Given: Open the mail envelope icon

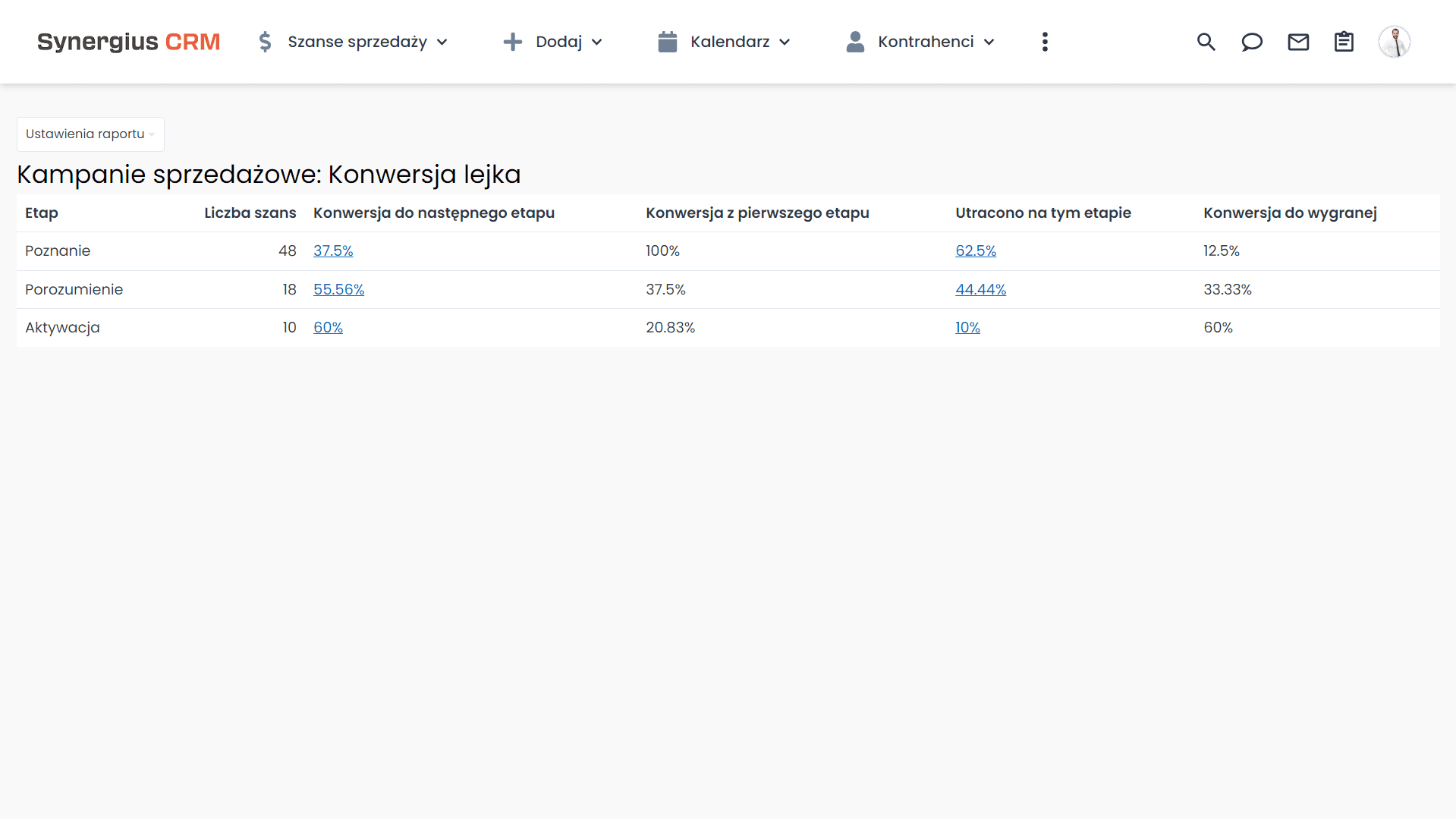Looking at the screenshot, I should click(x=1298, y=42).
